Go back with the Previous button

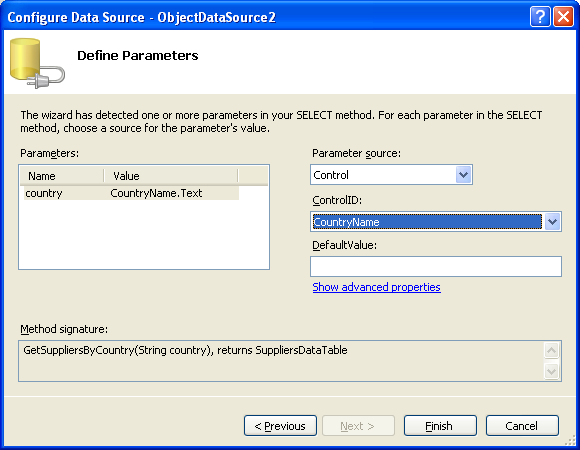point(280,426)
